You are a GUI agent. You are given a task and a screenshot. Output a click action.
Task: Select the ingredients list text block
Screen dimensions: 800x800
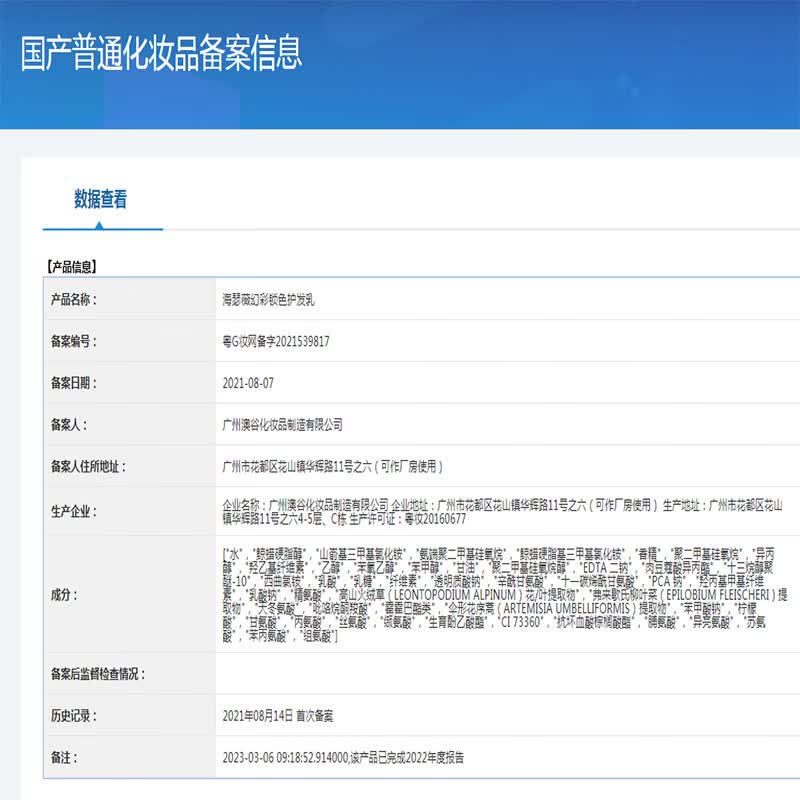click(x=505, y=594)
